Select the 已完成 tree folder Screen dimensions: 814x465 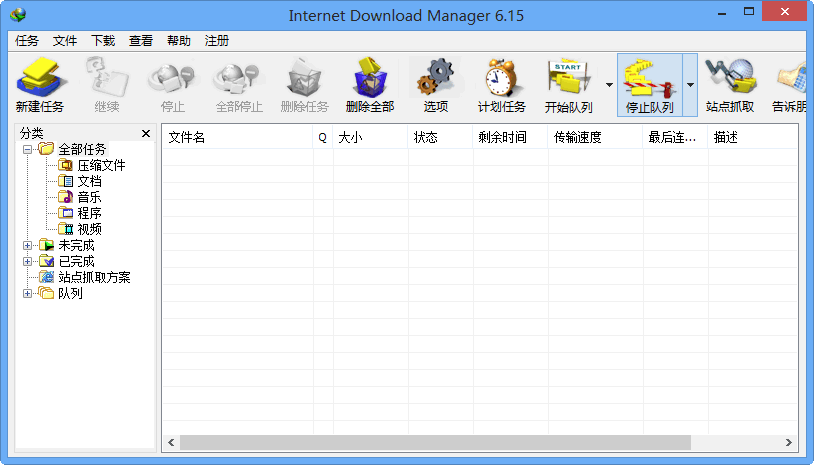(x=67, y=261)
